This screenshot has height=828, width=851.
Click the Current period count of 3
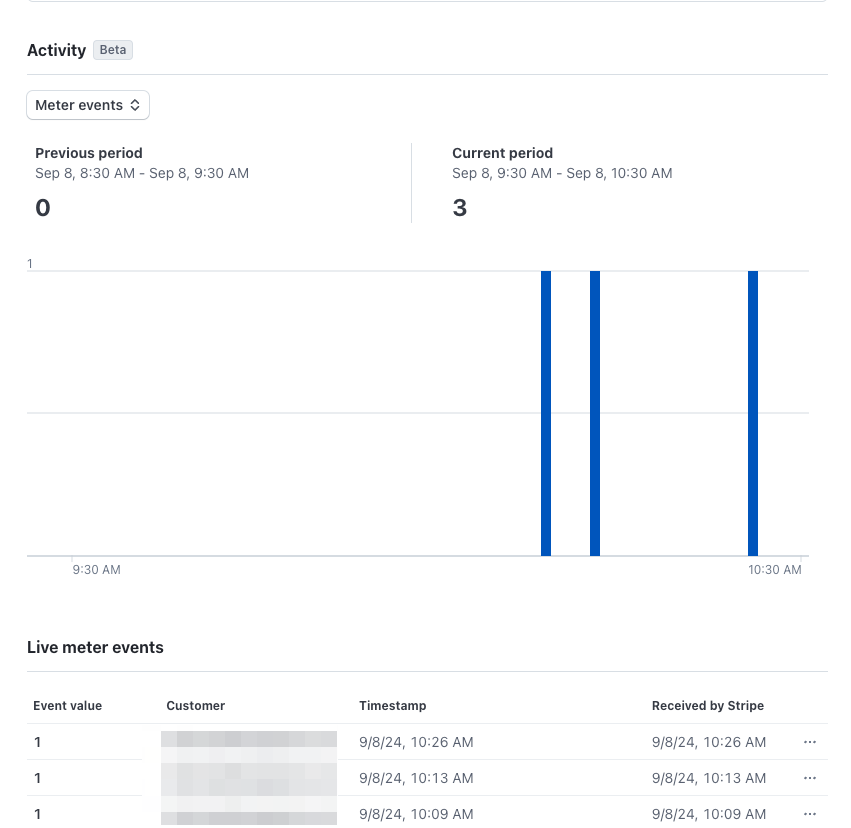pos(460,208)
